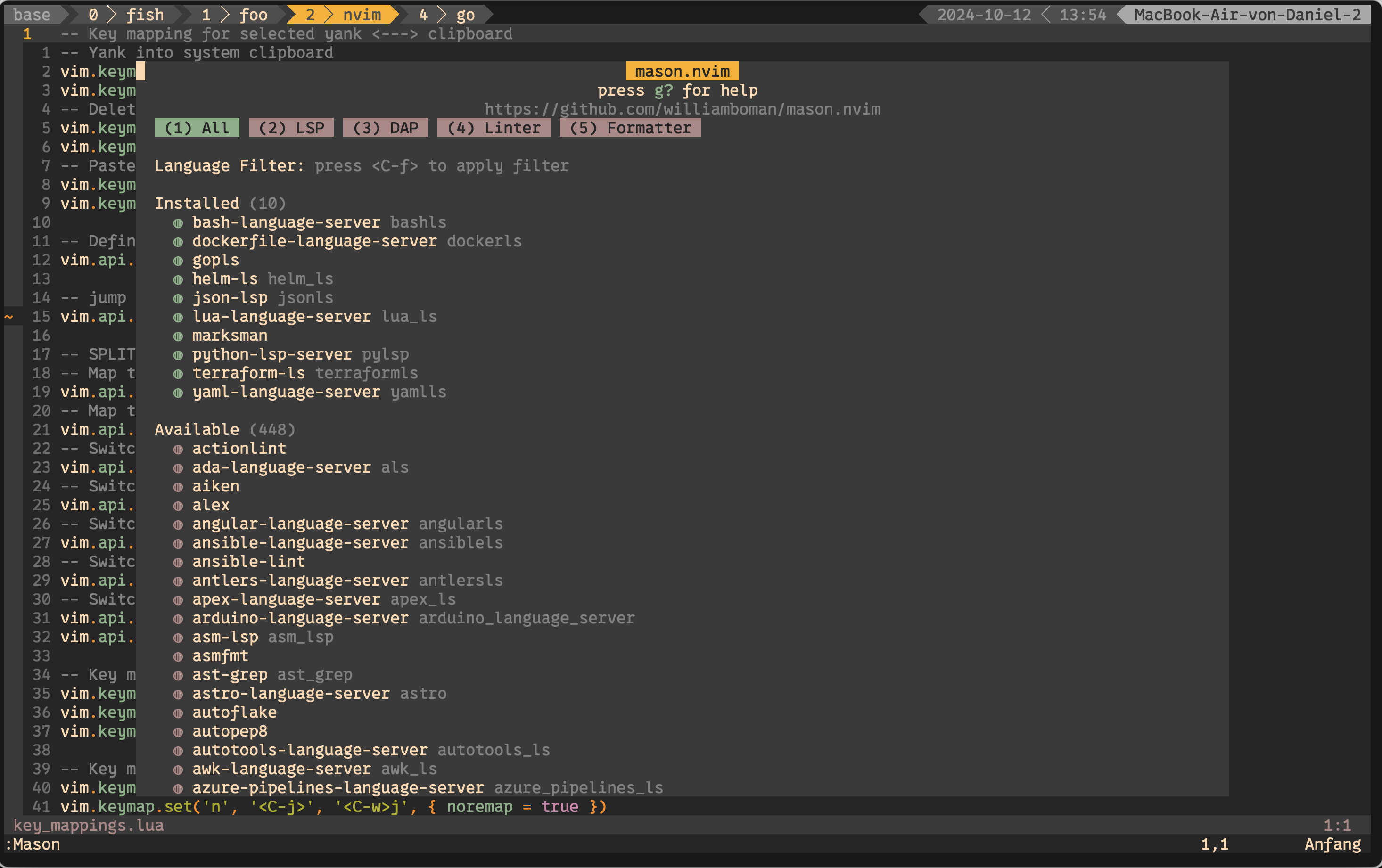Click the package icon beside ast-grep

[178, 676]
